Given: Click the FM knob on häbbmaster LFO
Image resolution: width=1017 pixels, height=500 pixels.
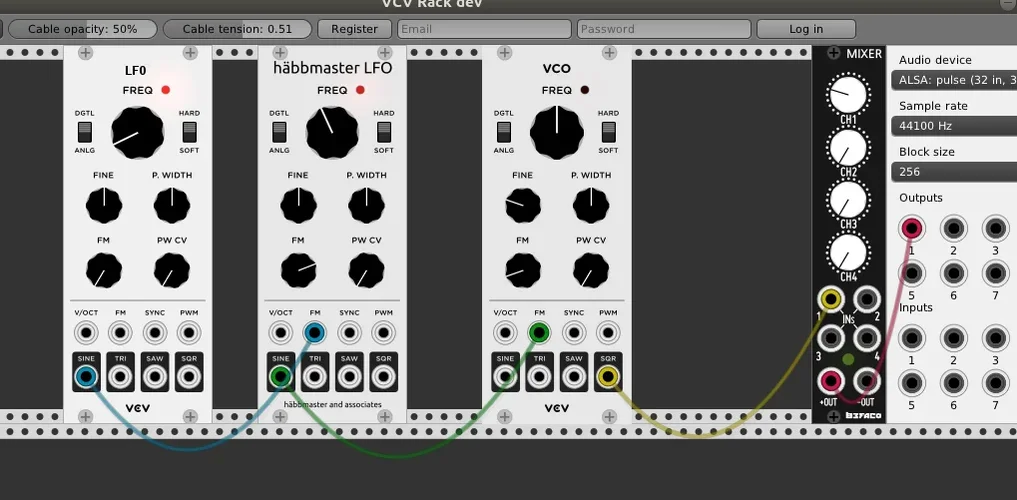Looking at the screenshot, I should 298,270.
